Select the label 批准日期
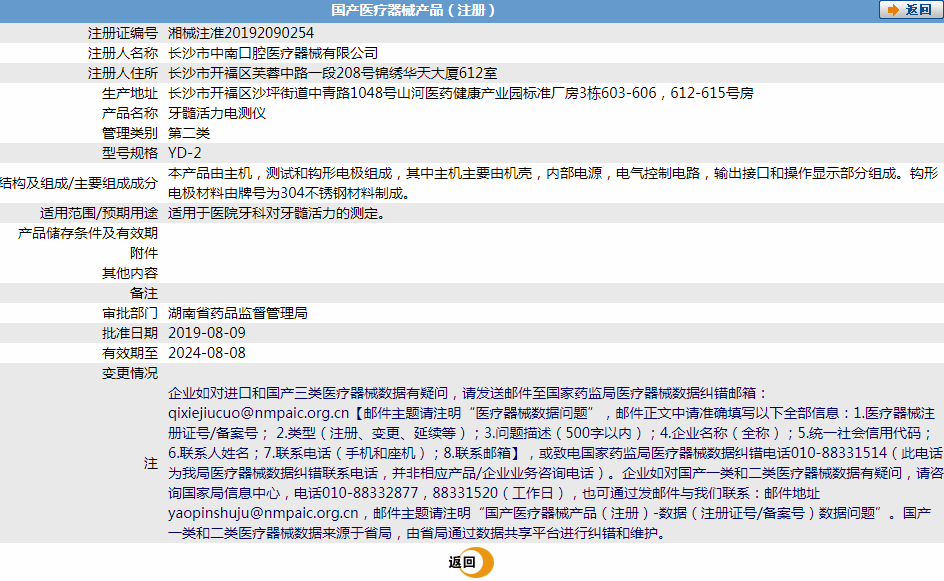The width and height of the screenshot is (944, 581). point(130,333)
